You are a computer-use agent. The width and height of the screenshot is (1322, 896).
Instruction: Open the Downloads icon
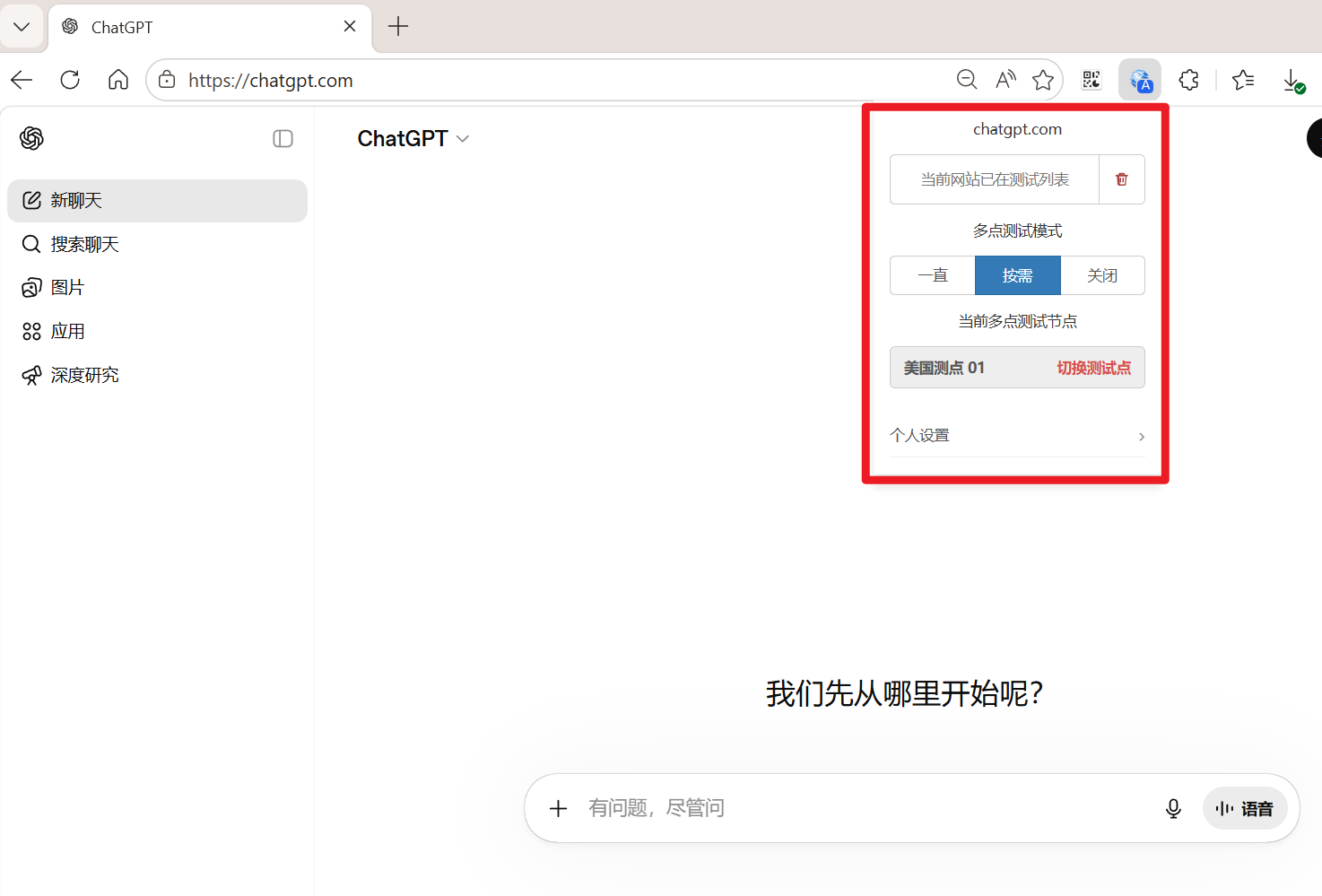(1292, 80)
